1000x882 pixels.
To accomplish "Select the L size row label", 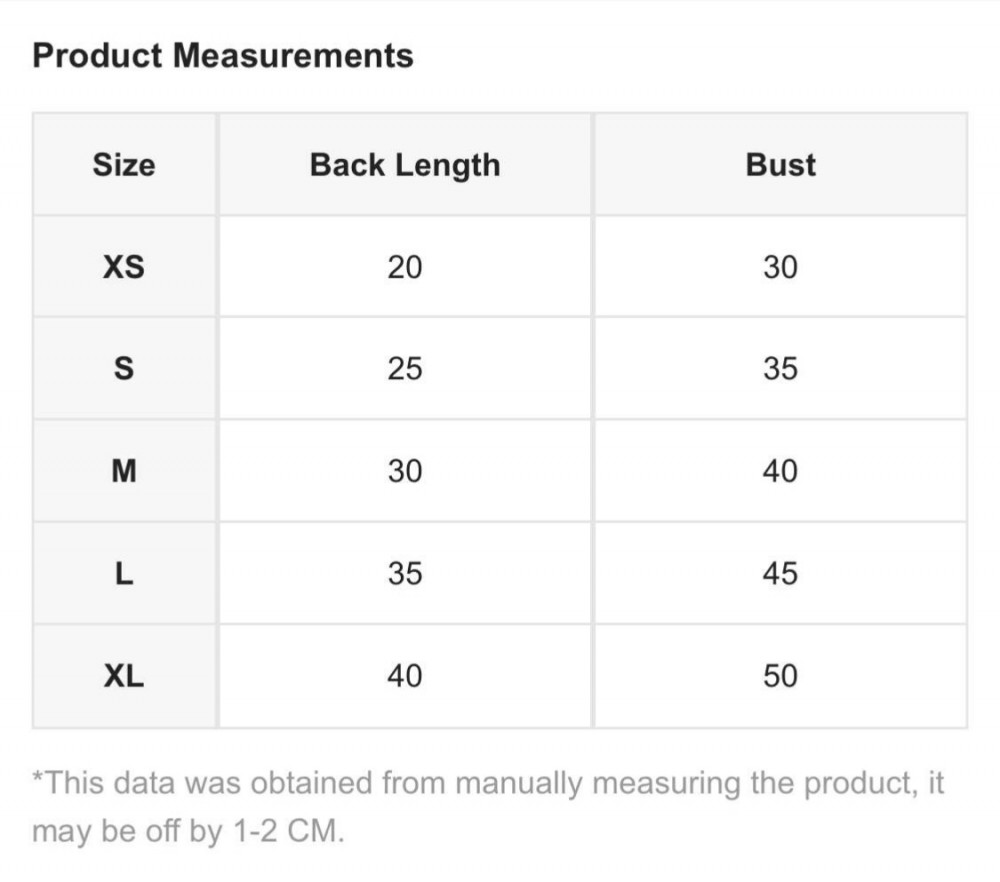I will [124, 574].
